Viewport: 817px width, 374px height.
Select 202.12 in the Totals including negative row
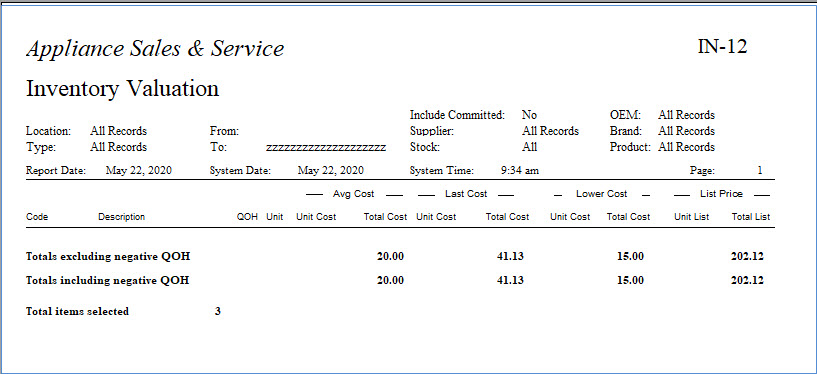[x=747, y=280]
